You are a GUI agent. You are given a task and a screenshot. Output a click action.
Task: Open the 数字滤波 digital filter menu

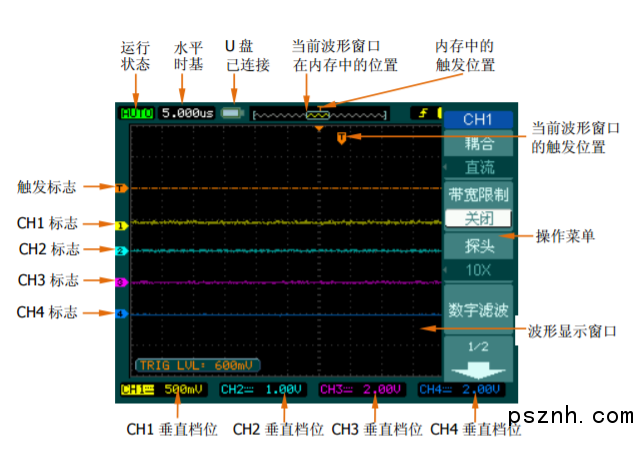[477, 311]
